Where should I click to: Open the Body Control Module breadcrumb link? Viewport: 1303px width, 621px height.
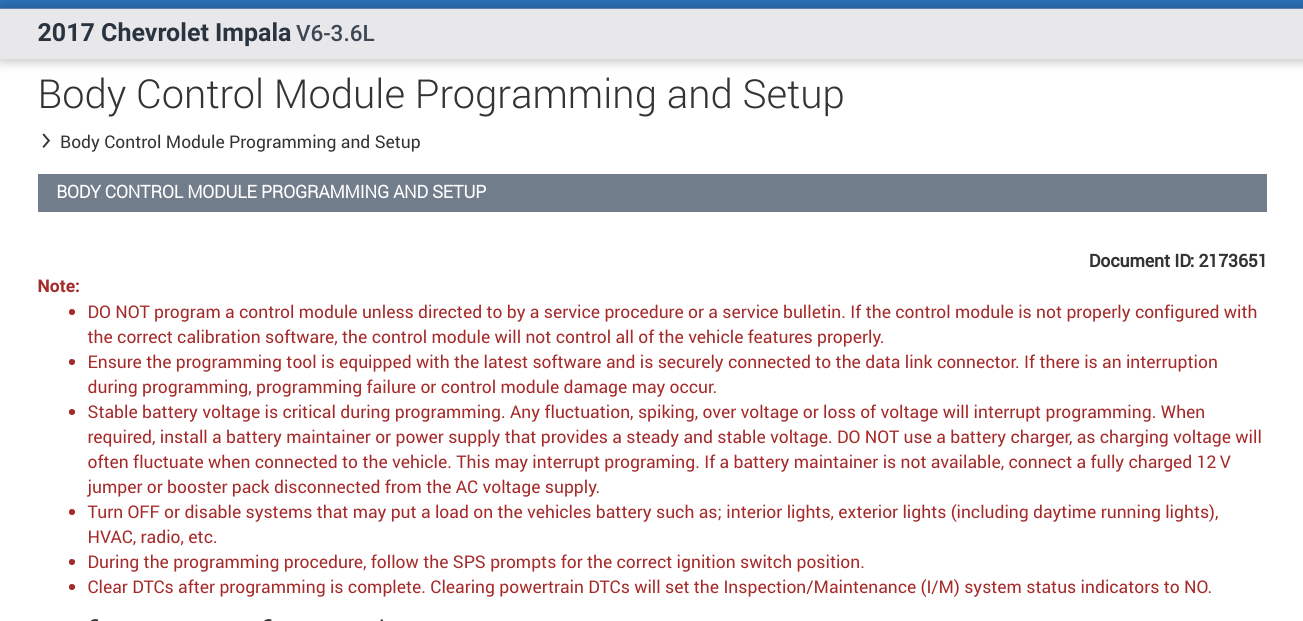point(240,142)
